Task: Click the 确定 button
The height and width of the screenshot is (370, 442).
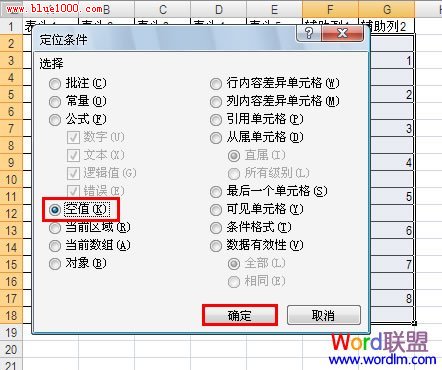Action: click(240, 315)
